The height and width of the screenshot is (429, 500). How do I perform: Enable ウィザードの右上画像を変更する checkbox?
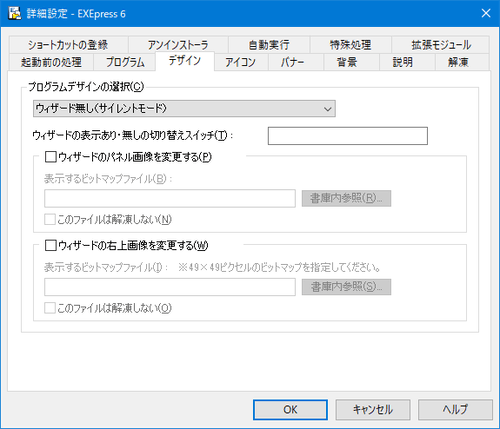click(51, 246)
